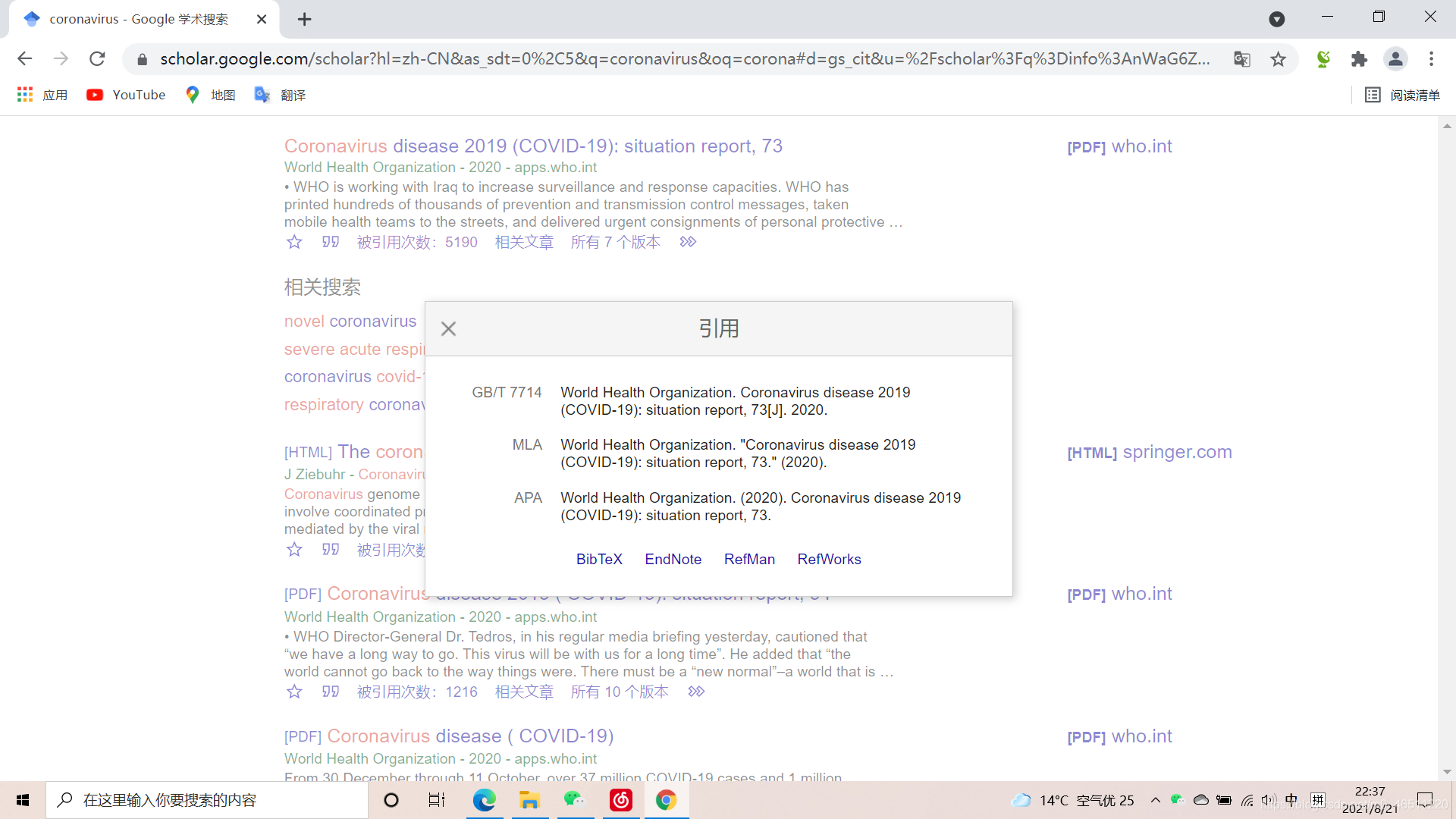
Task: Reload the page with refresh icon
Action: click(x=97, y=59)
